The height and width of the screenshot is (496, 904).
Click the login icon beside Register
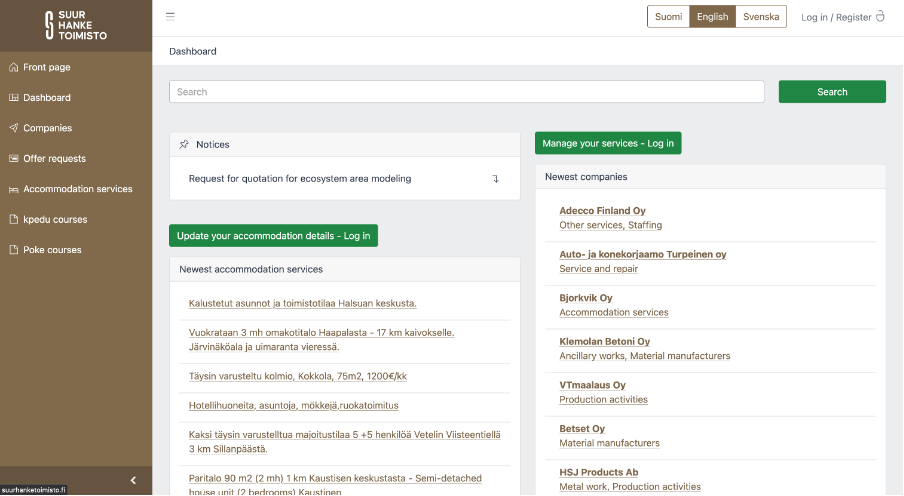[880, 16]
